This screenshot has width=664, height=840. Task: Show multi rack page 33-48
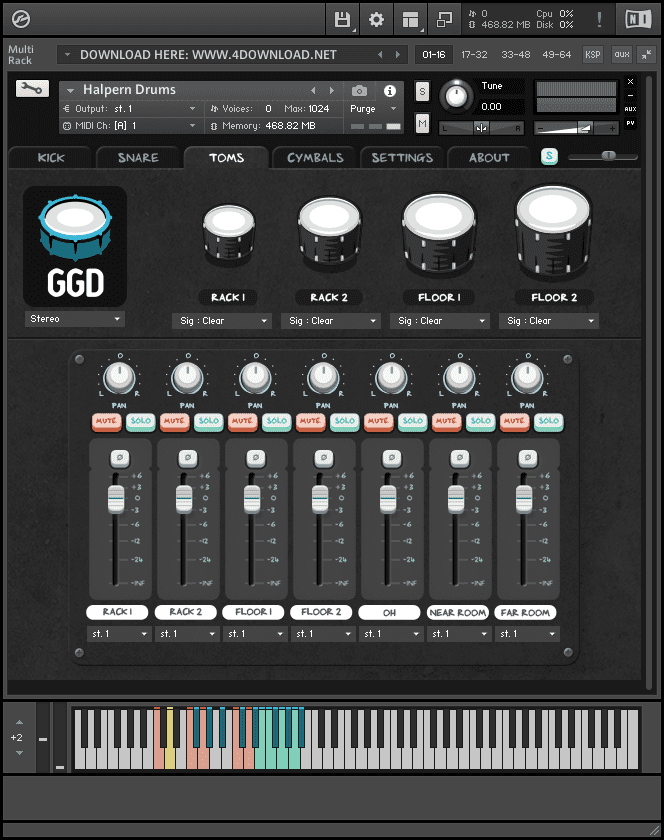(516, 55)
